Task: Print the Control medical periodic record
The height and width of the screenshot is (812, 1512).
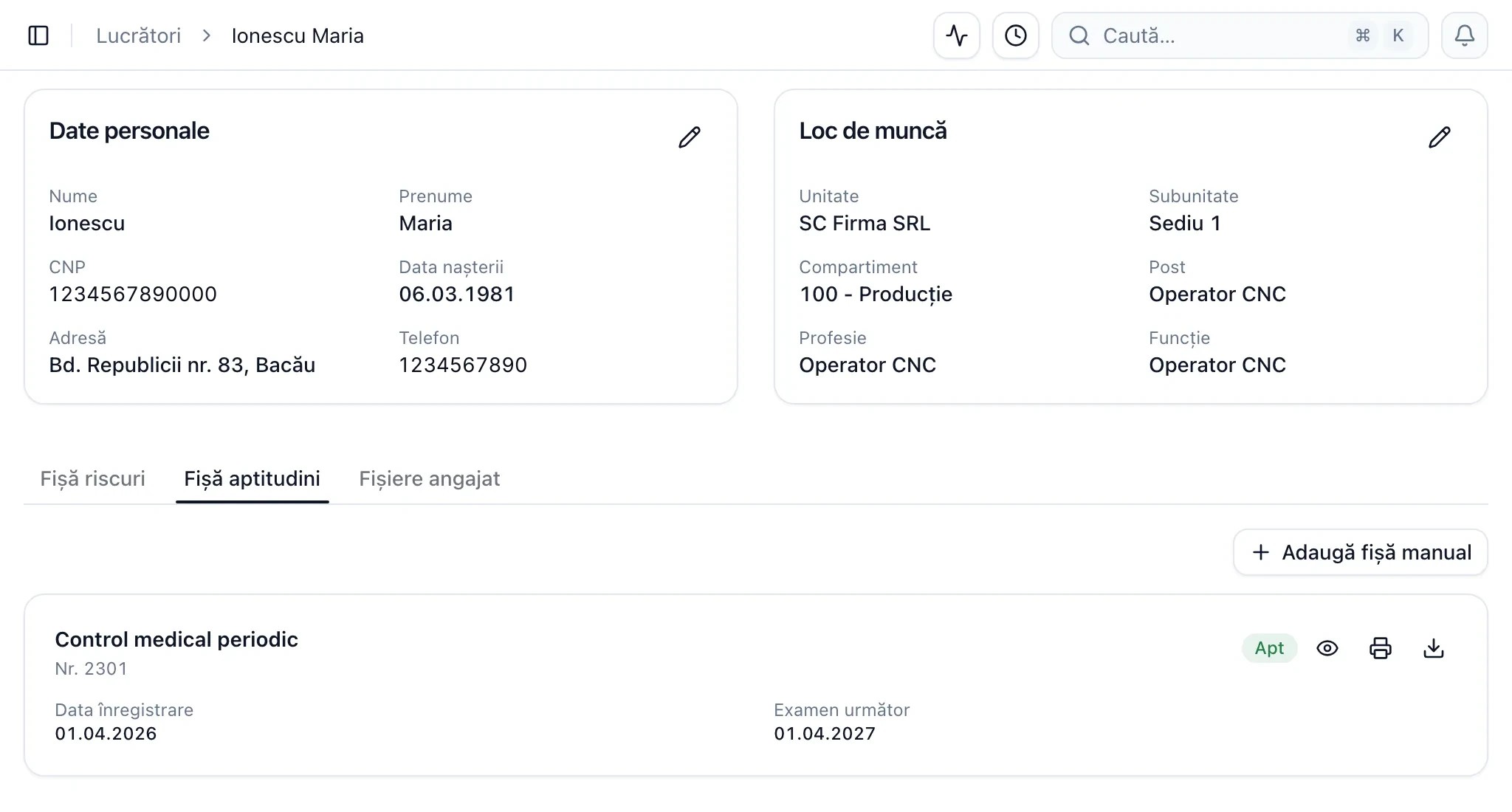Action: pos(1381,648)
